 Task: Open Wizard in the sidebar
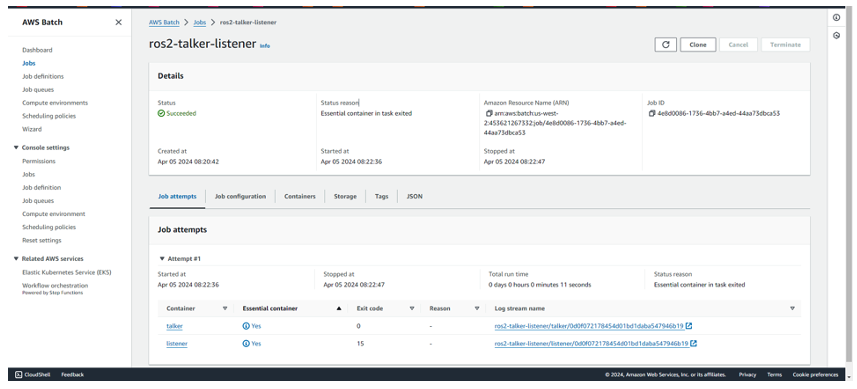(32, 129)
